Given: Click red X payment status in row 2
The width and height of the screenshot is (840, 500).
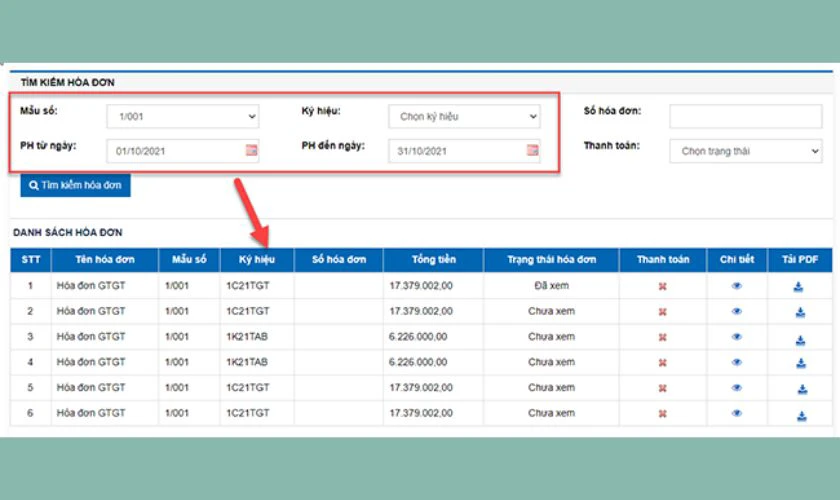Looking at the screenshot, I should point(662,311).
